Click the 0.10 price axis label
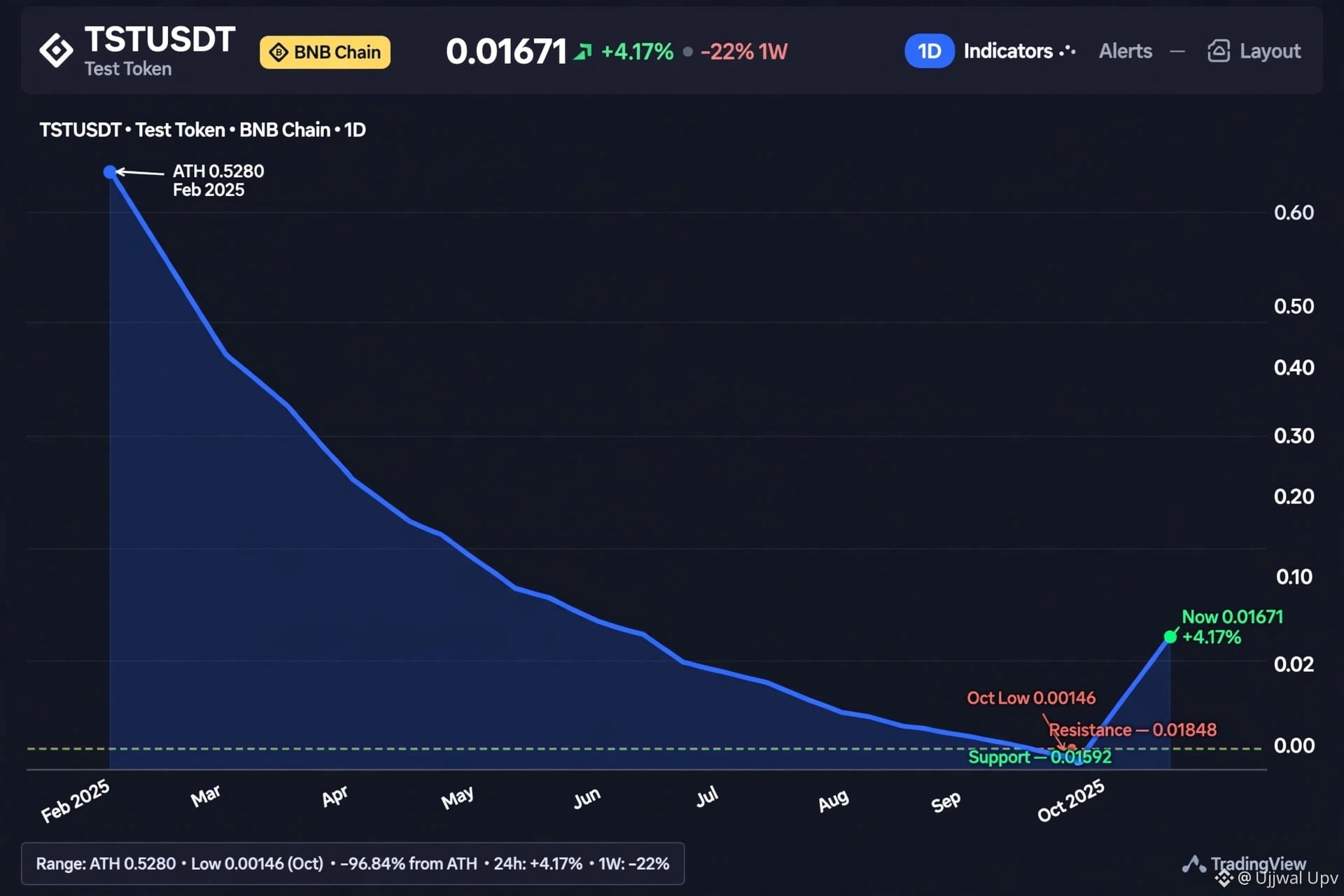 [x=1294, y=577]
